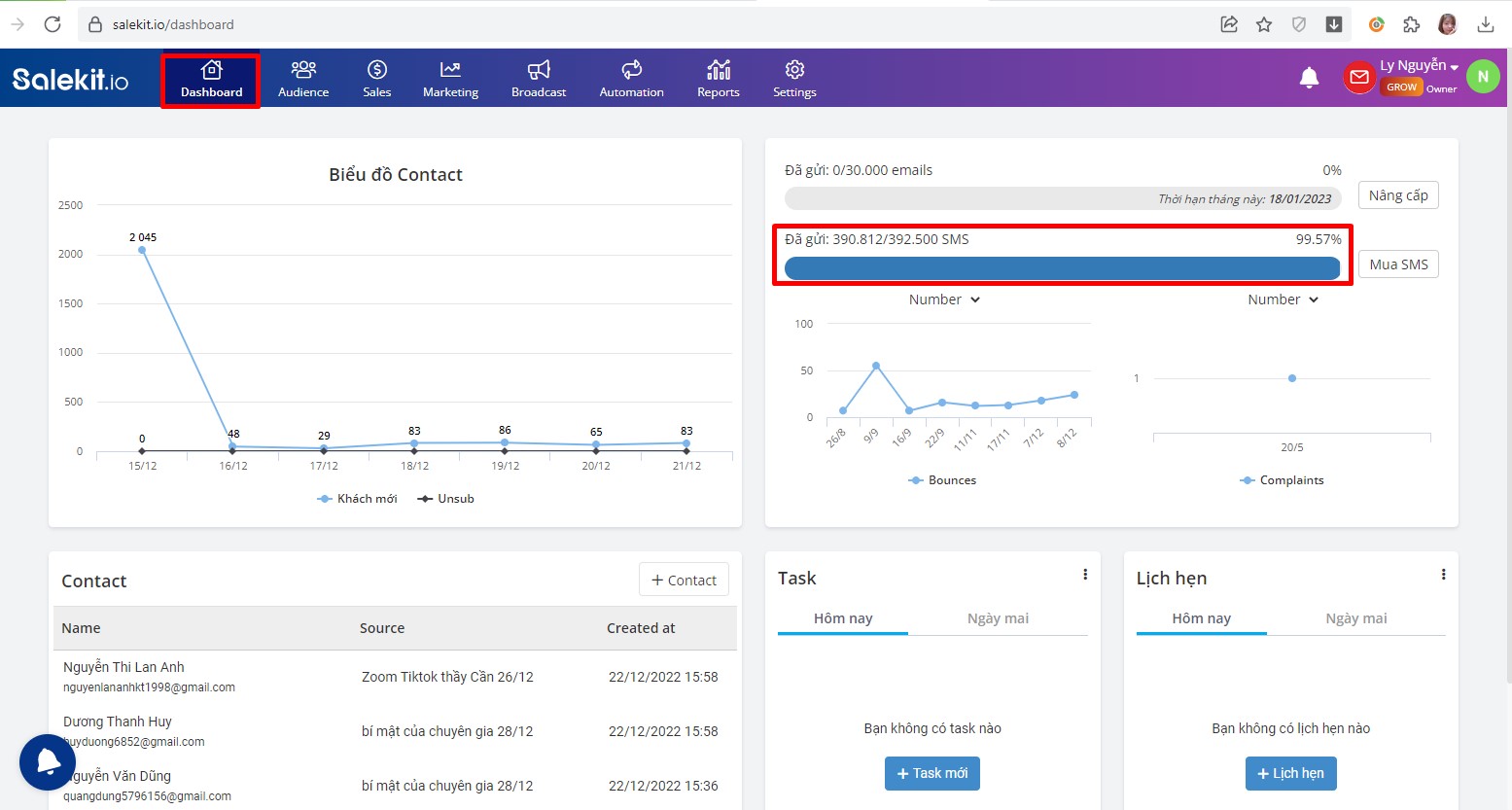This screenshot has height=810, width=1512.
Task: Open the Broadcast megaphone icon
Action: coord(539,70)
